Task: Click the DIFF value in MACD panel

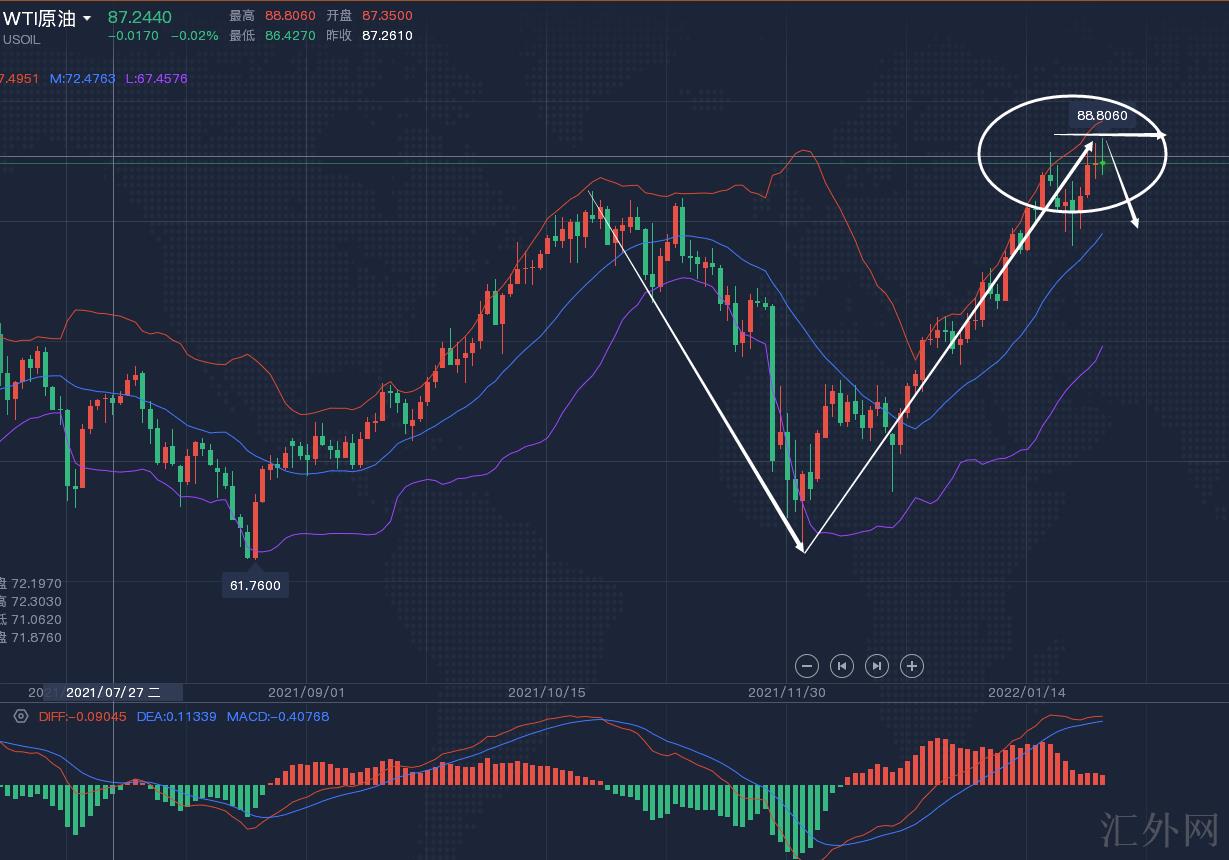Action: (82, 717)
